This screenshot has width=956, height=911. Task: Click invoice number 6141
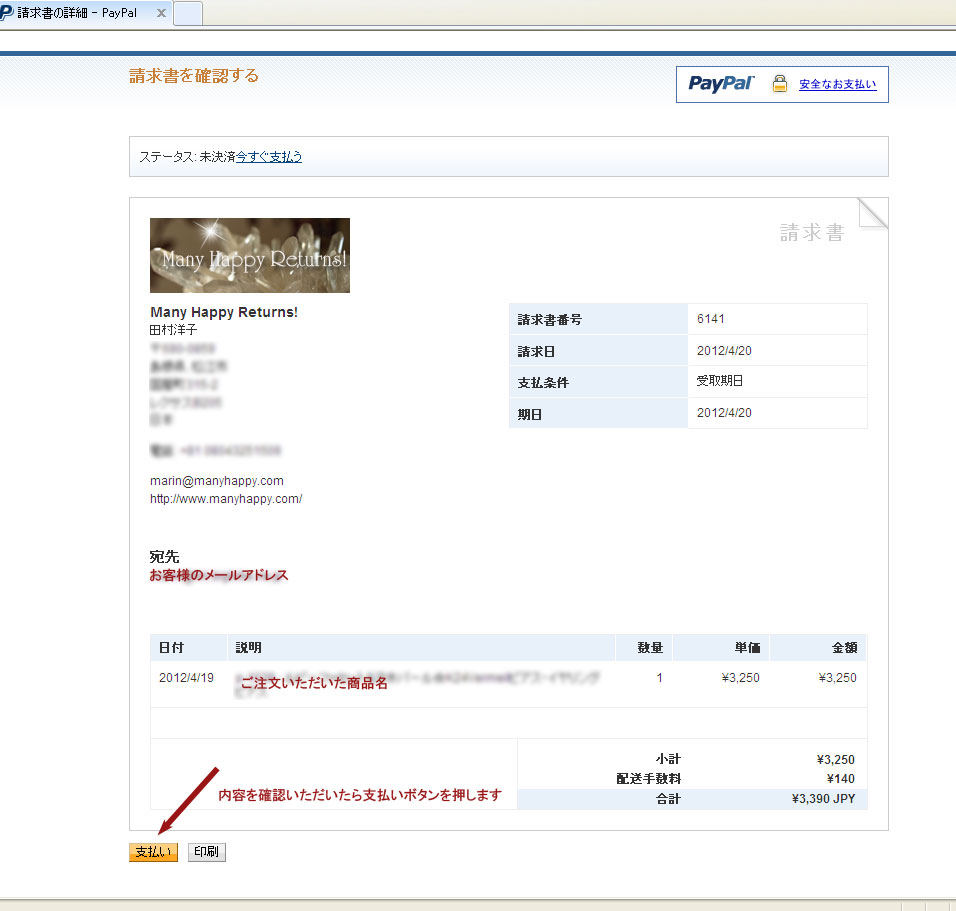(711, 319)
